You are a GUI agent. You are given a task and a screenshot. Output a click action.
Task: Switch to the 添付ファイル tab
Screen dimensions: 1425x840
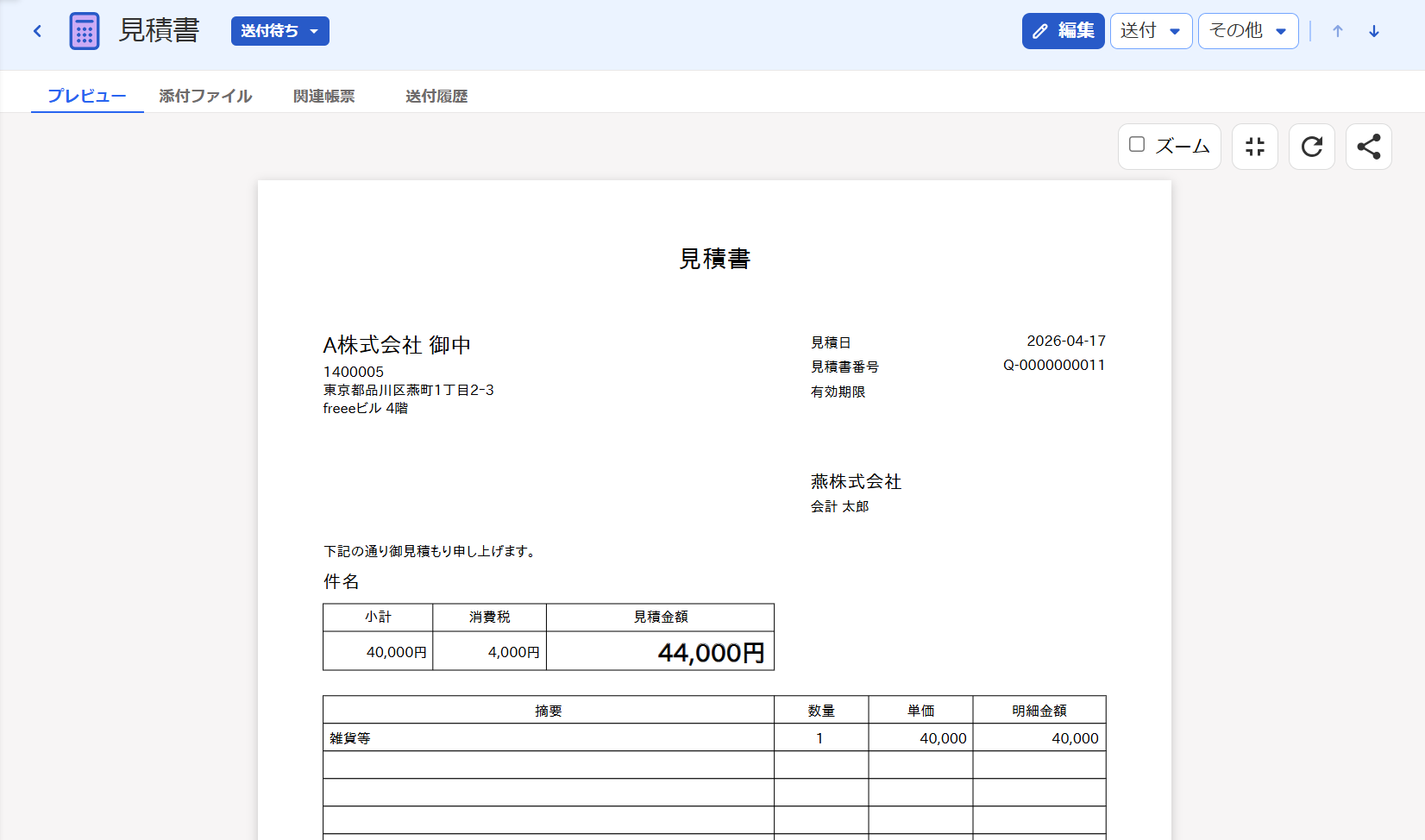click(205, 96)
